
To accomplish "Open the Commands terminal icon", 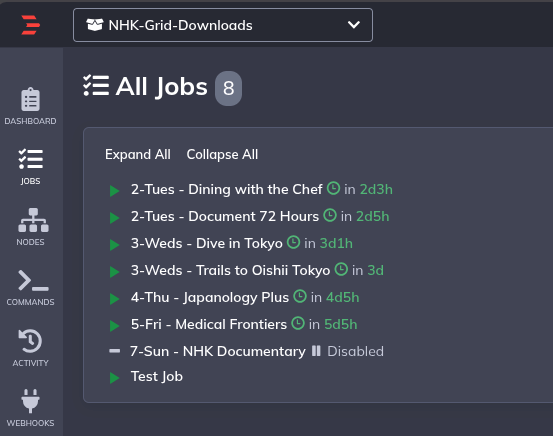I will click(x=31, y=288).
